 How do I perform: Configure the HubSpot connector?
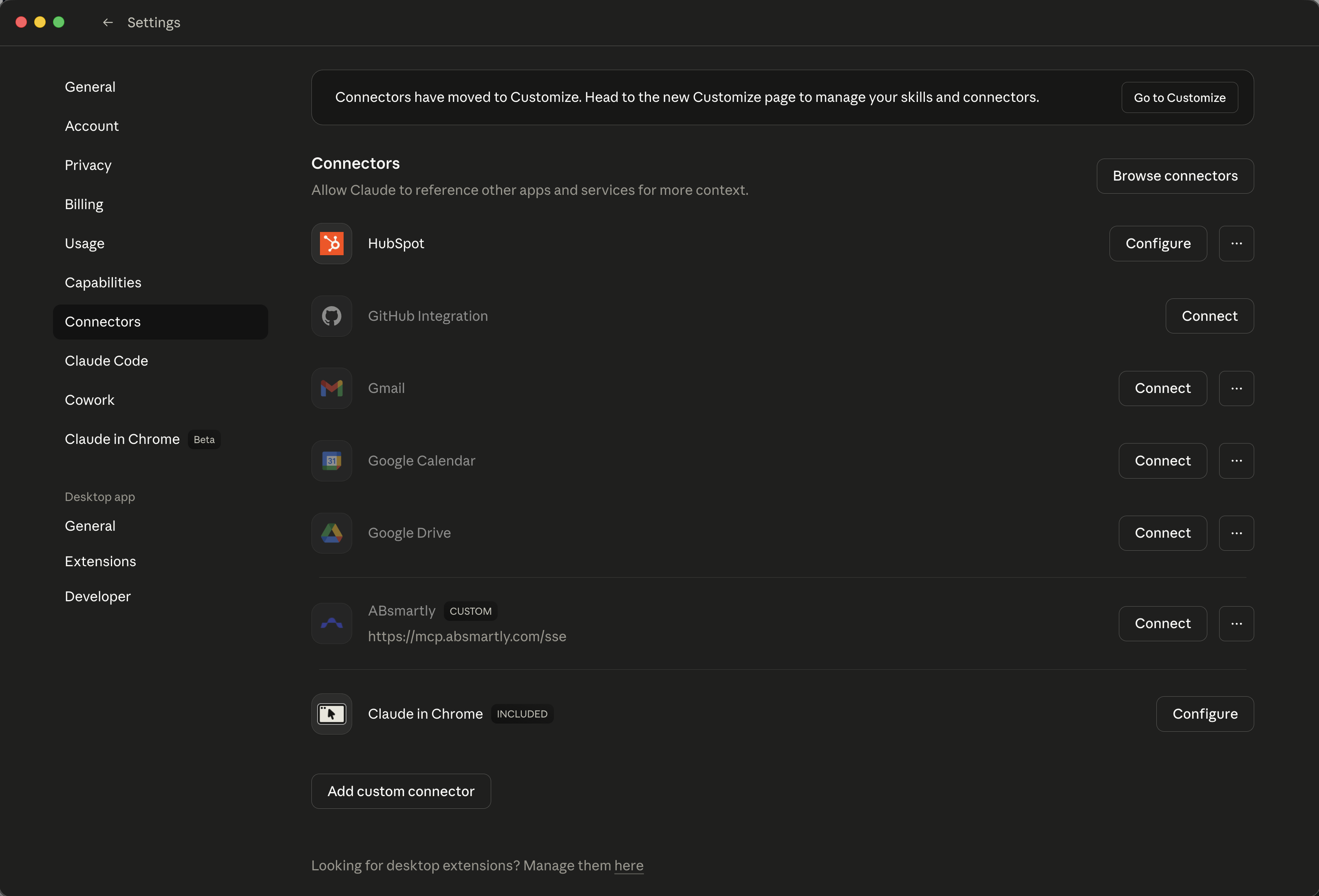pos(1158,243)
